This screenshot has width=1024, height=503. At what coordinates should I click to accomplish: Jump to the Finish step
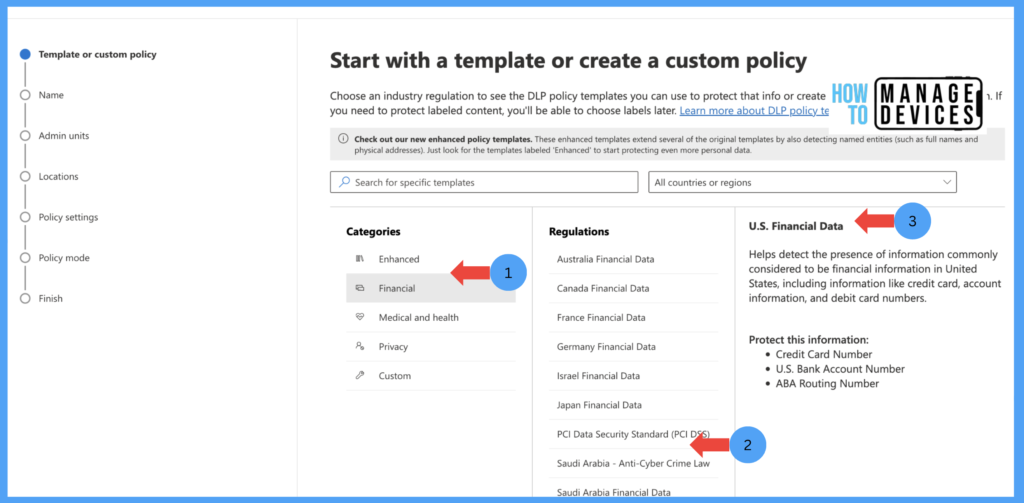(x=50, y=298)
